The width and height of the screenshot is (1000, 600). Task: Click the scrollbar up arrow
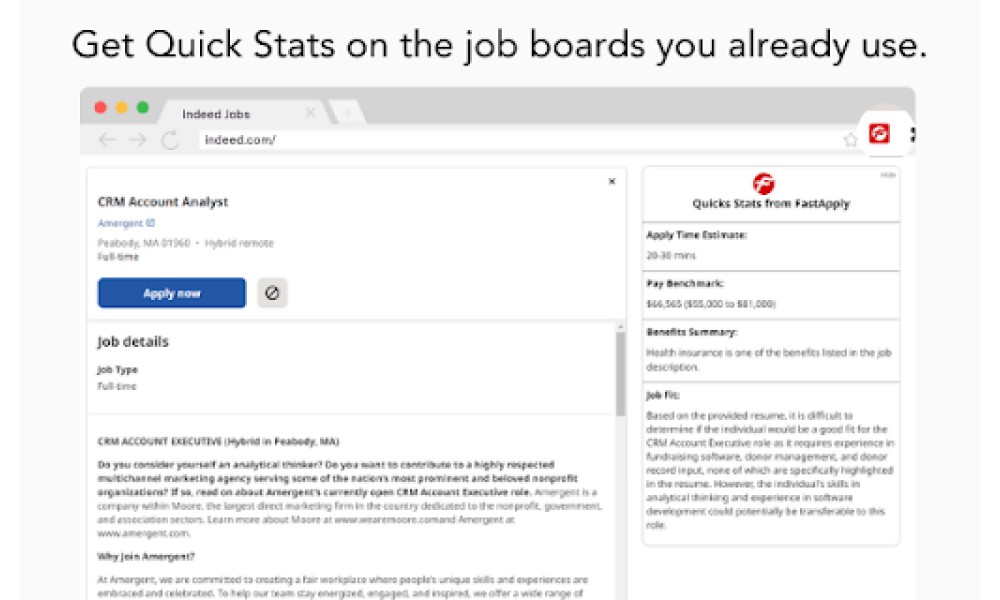[621, 327]
